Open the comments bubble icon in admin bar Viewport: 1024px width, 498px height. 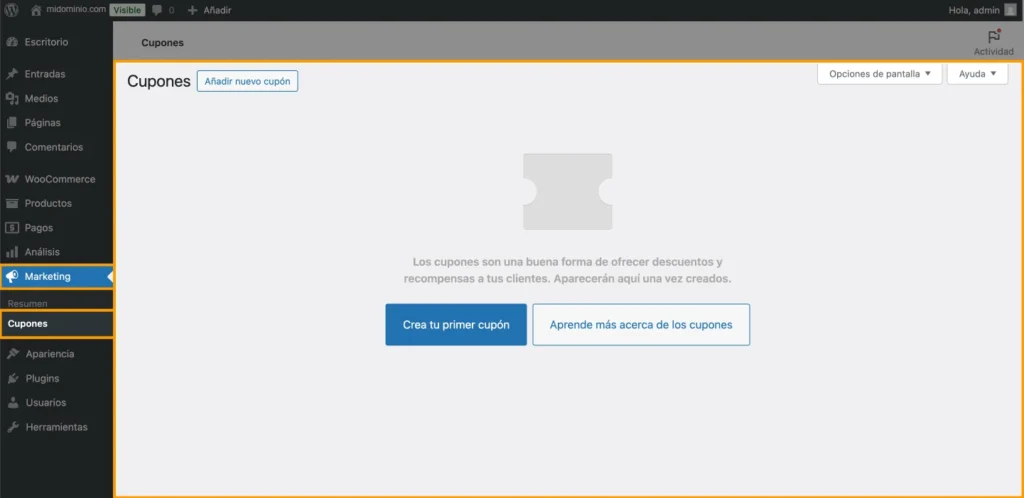[x=157, y=10]
